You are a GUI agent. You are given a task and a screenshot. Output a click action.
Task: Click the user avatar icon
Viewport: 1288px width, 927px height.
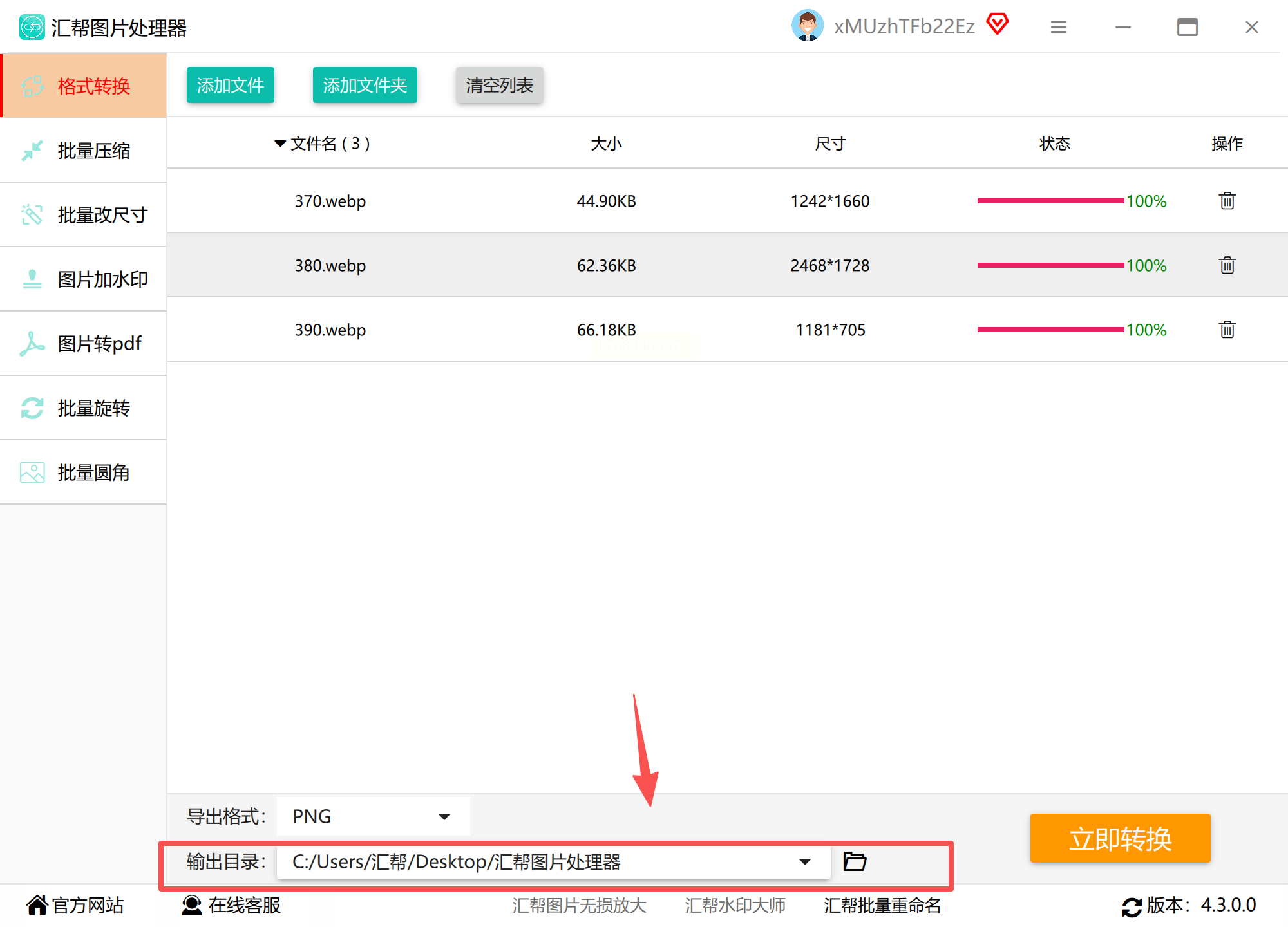pyautogui.click(x=807, y=26)
